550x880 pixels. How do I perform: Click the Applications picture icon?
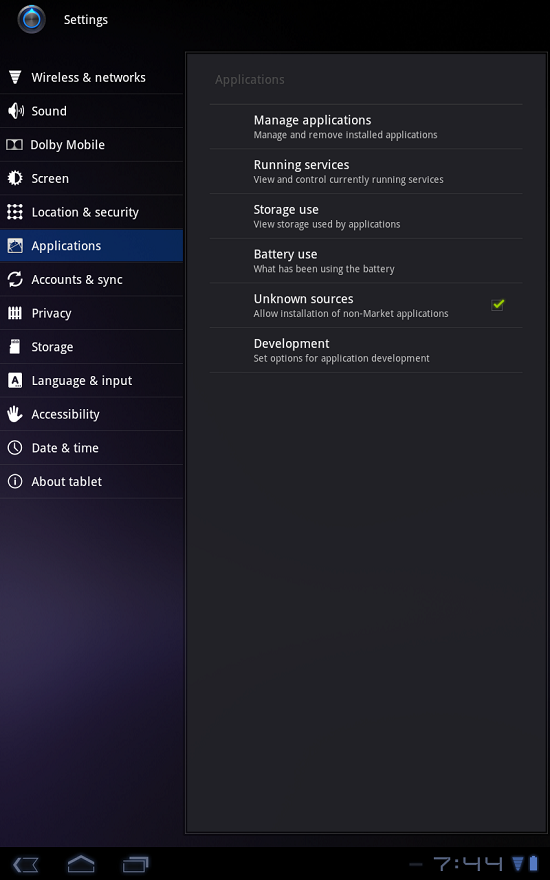pos(15,245)
